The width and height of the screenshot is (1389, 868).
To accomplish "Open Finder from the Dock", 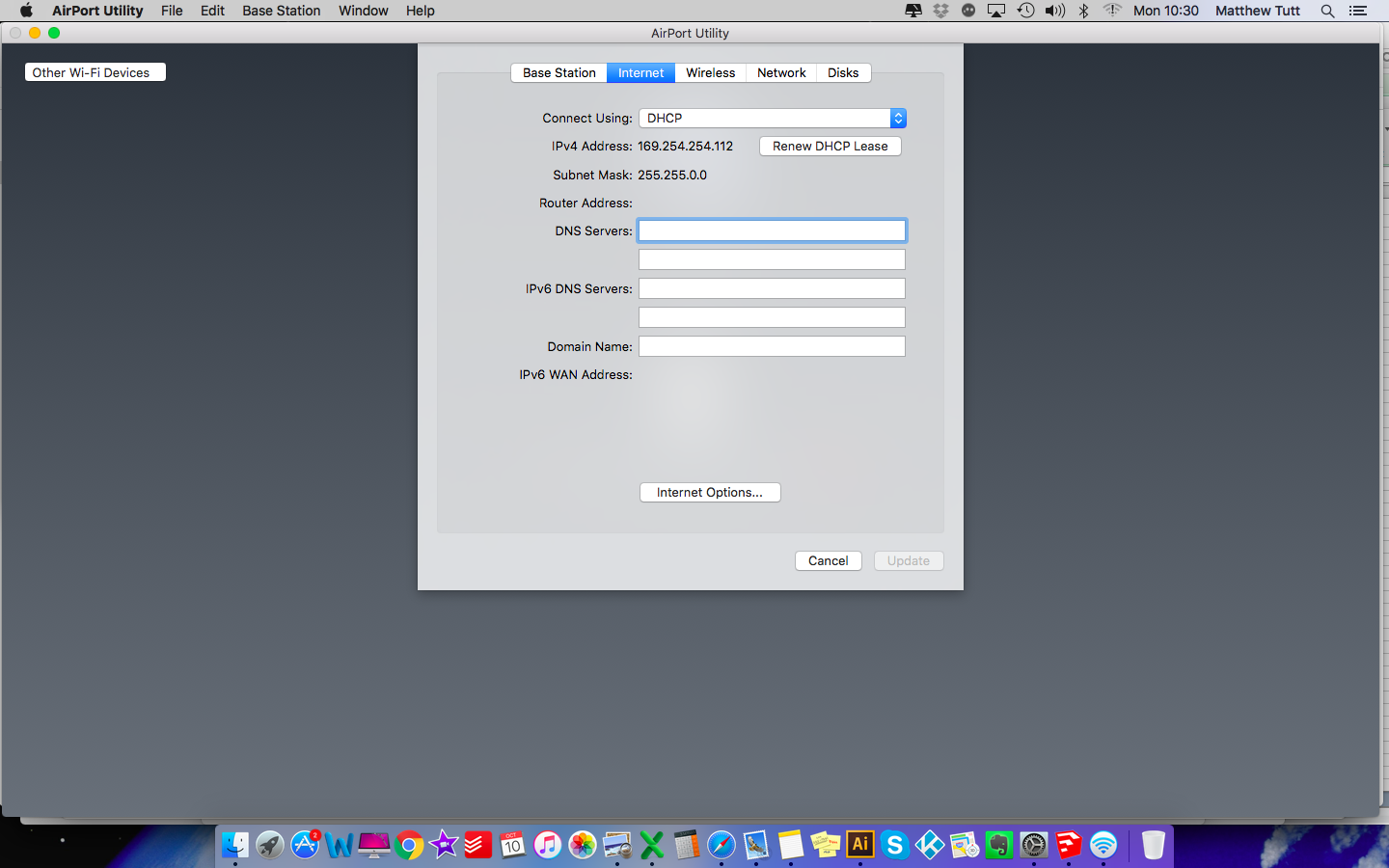I will click(x=234, y=846).
